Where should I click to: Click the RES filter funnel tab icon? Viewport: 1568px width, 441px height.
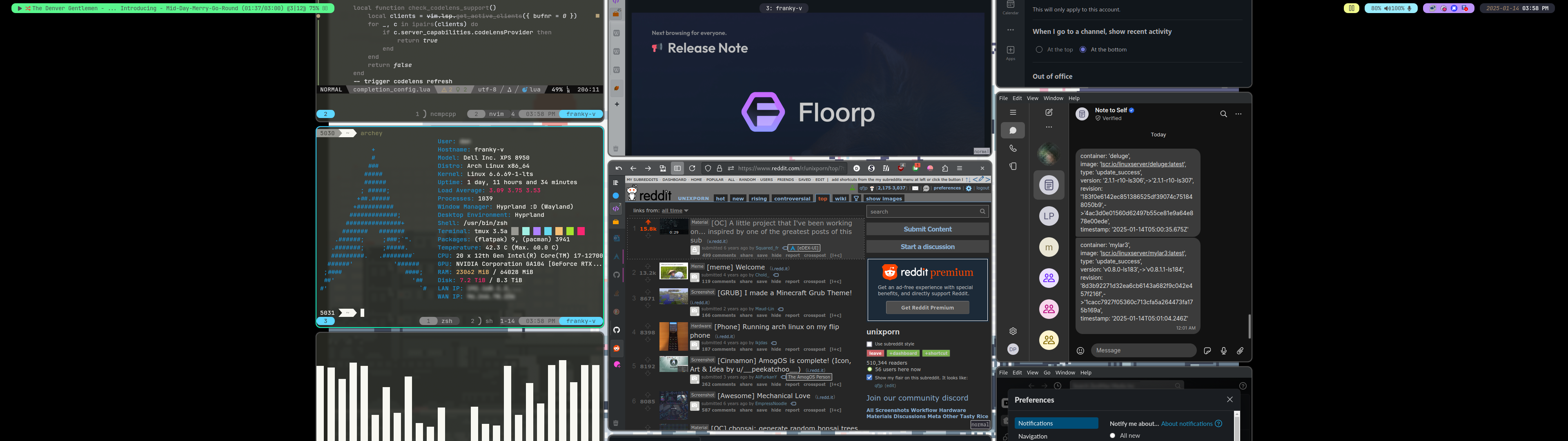(x=856, y=198)
